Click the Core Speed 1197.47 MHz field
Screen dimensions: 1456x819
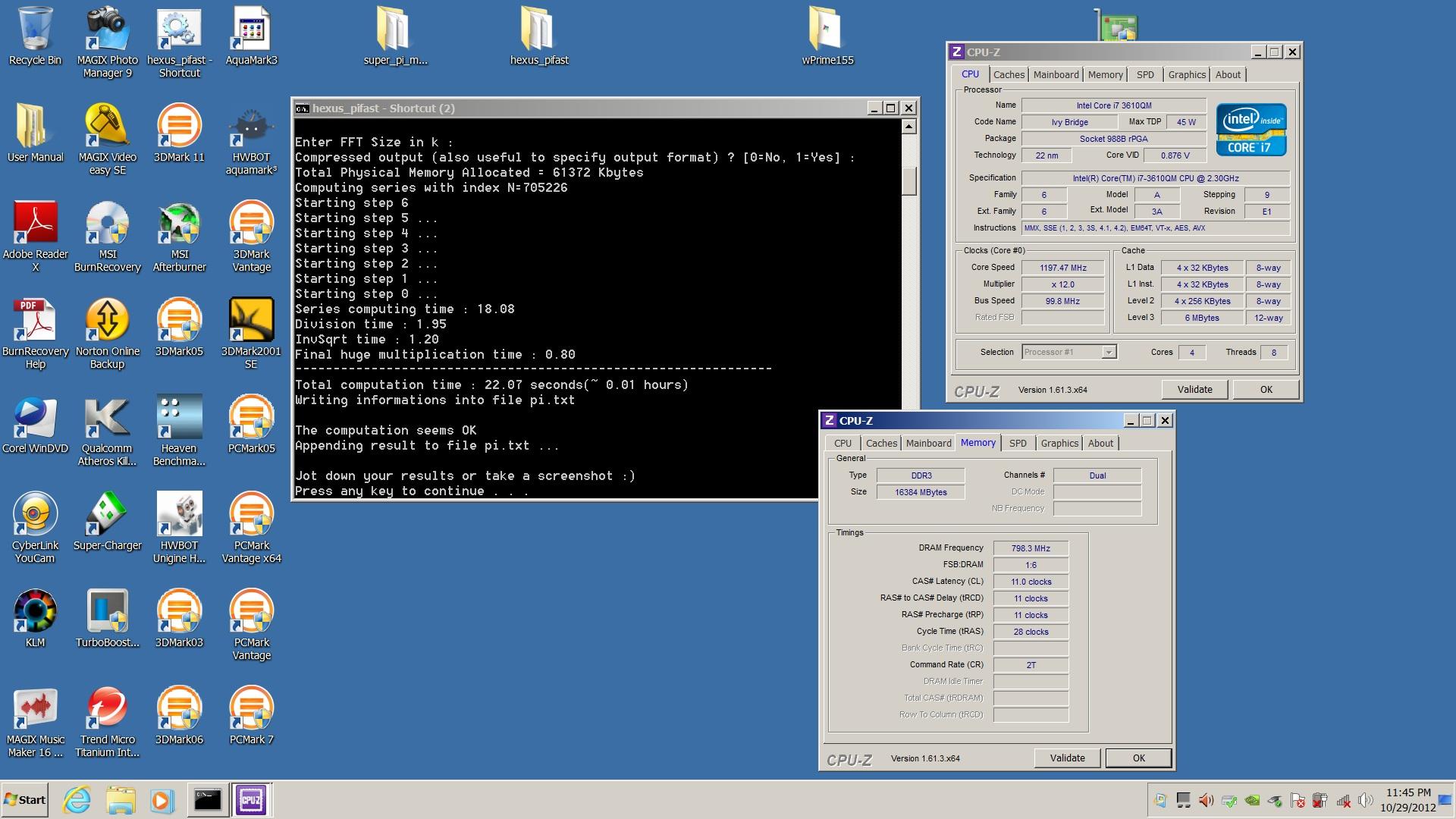(1063, 268)
